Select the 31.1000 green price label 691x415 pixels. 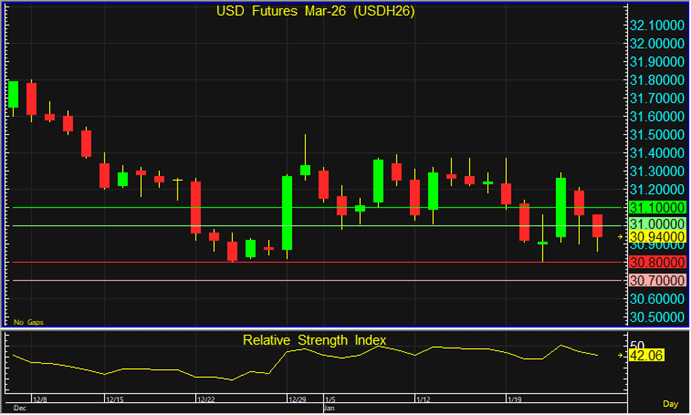pos(655,207)
